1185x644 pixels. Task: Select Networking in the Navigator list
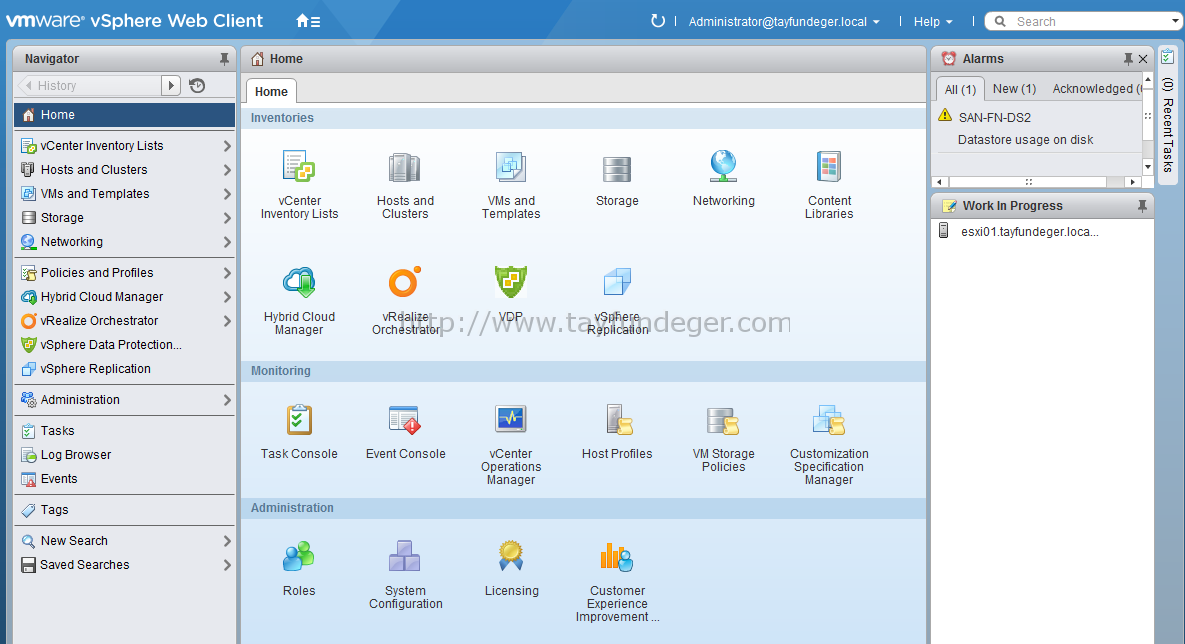(124, 242)
